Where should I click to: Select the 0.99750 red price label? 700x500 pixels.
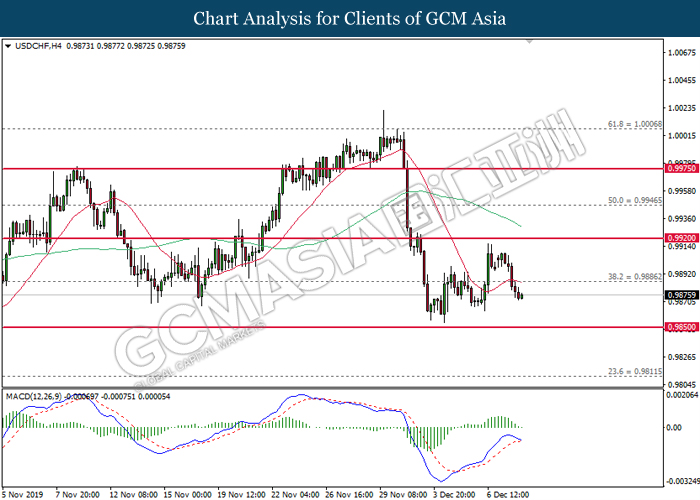pyautogui.click(x=682, y=168)
